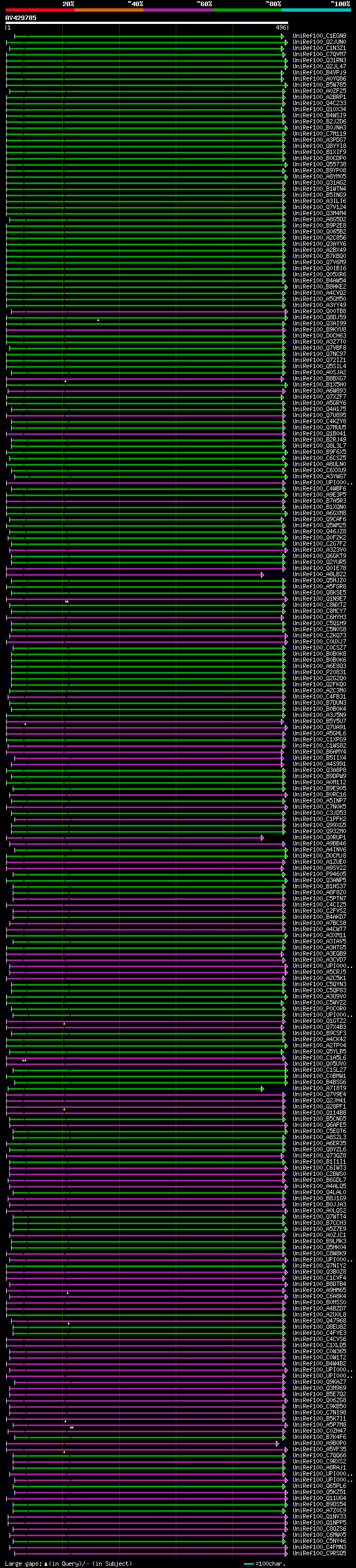
Task: Select hit label UniRef100_B7K4F6
Action: [x=319, y=1437]
